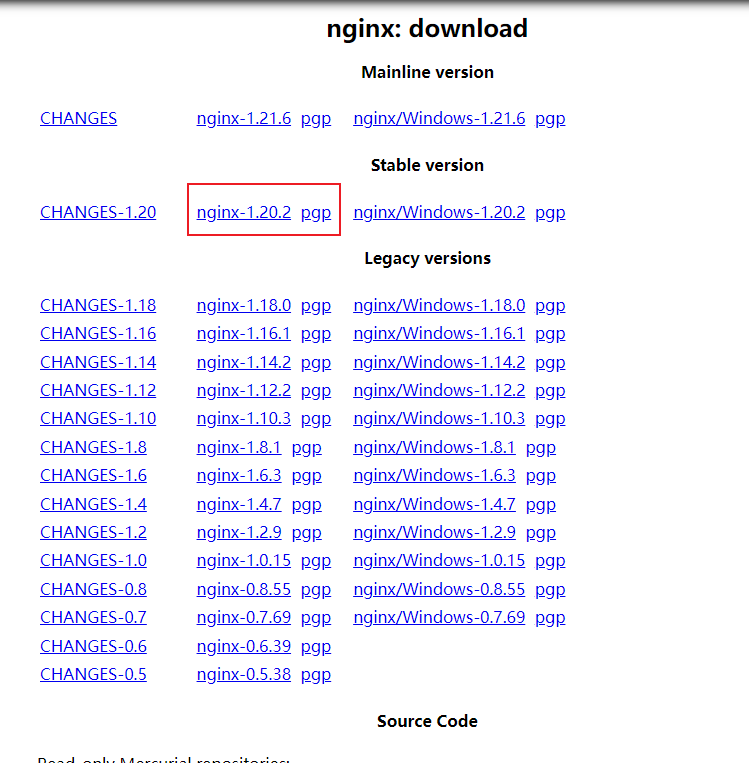Download nginx-1.6.3
749x763 pixels.
(x=239, y=475)
